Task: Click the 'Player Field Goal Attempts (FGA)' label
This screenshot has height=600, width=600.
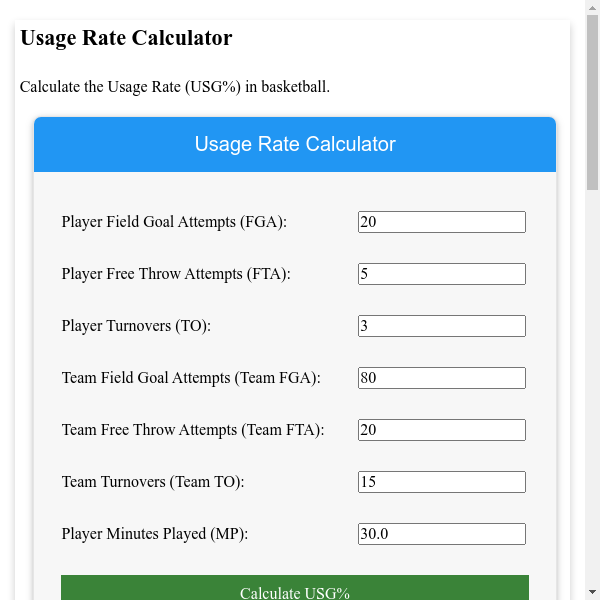Action: click(174, 222)
